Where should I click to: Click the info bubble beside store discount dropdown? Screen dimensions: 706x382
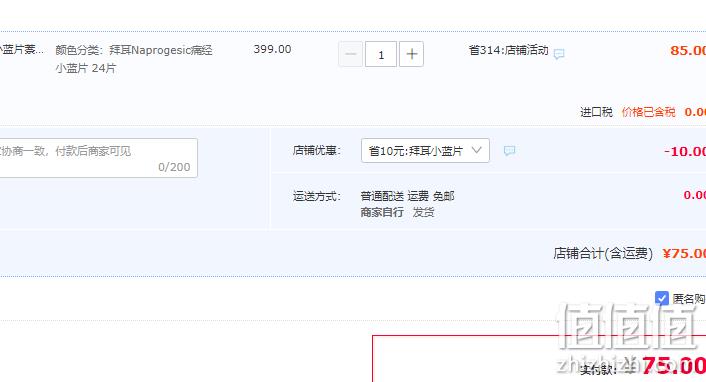pyautogui.click(x=509, y=150)
